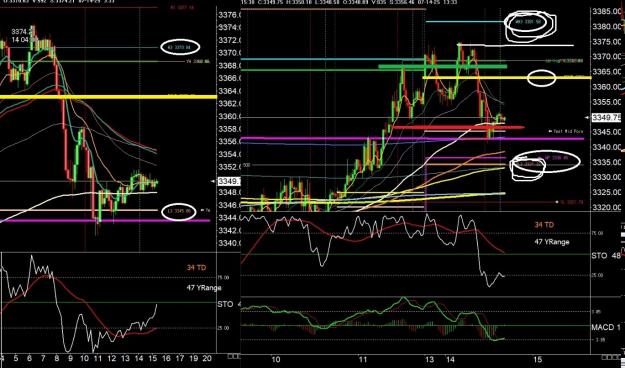
Task: Click 3342 on the left chart price axis
Action: coord(230,230)
